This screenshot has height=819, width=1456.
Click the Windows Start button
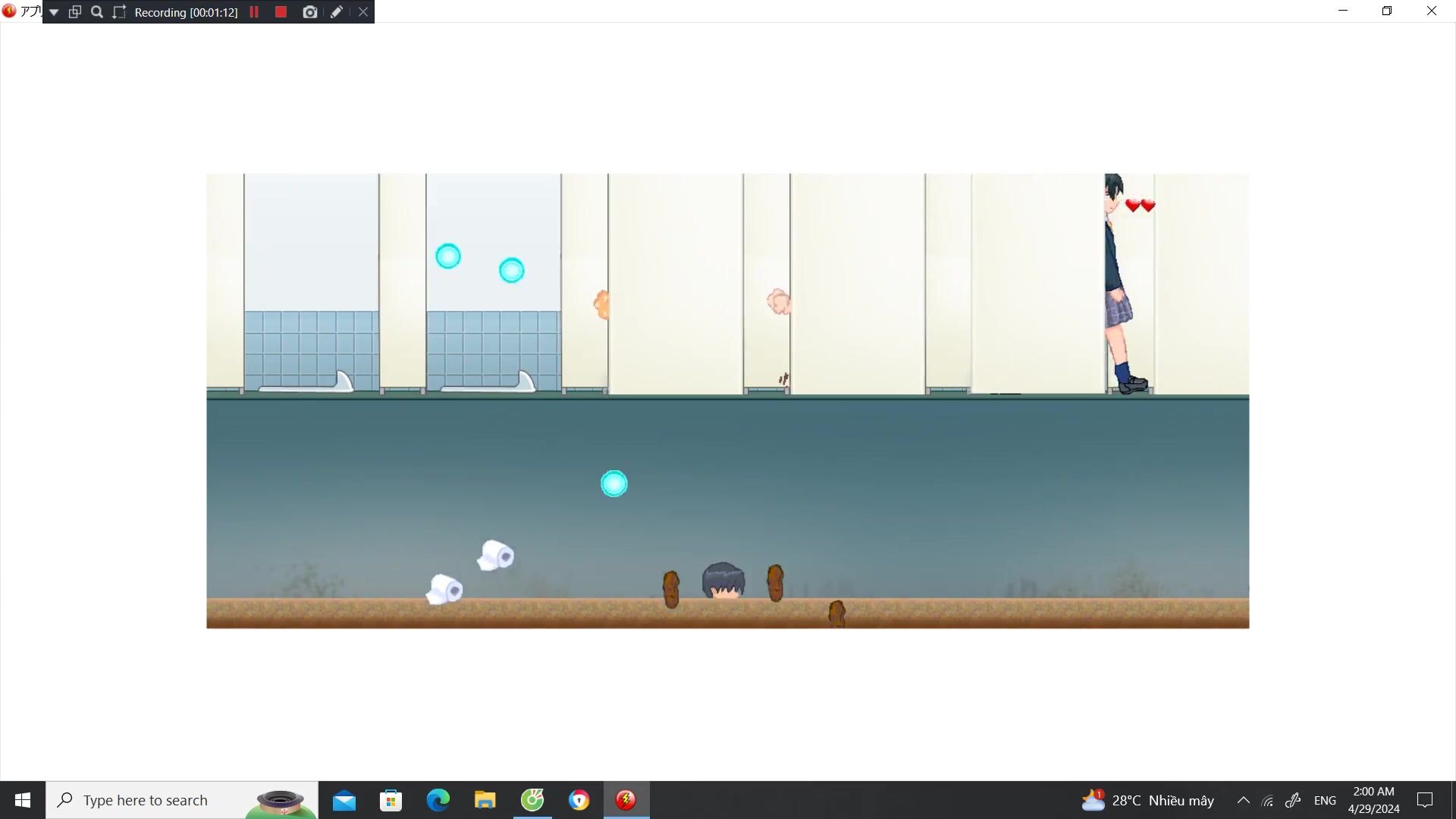[23, 800]
